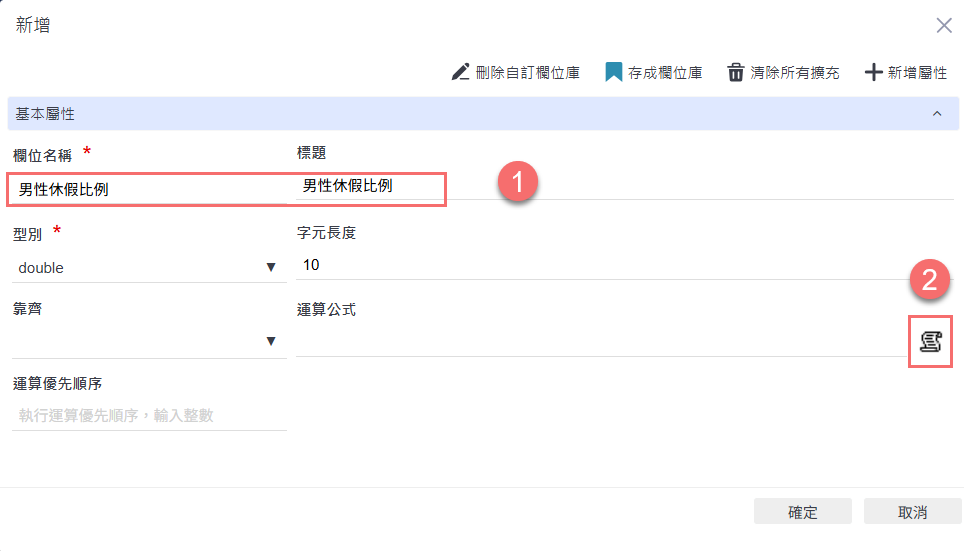The image size is (964, 551).
Task: Collapse the 基本屬性 section chevron
Action: click(937, 114)
